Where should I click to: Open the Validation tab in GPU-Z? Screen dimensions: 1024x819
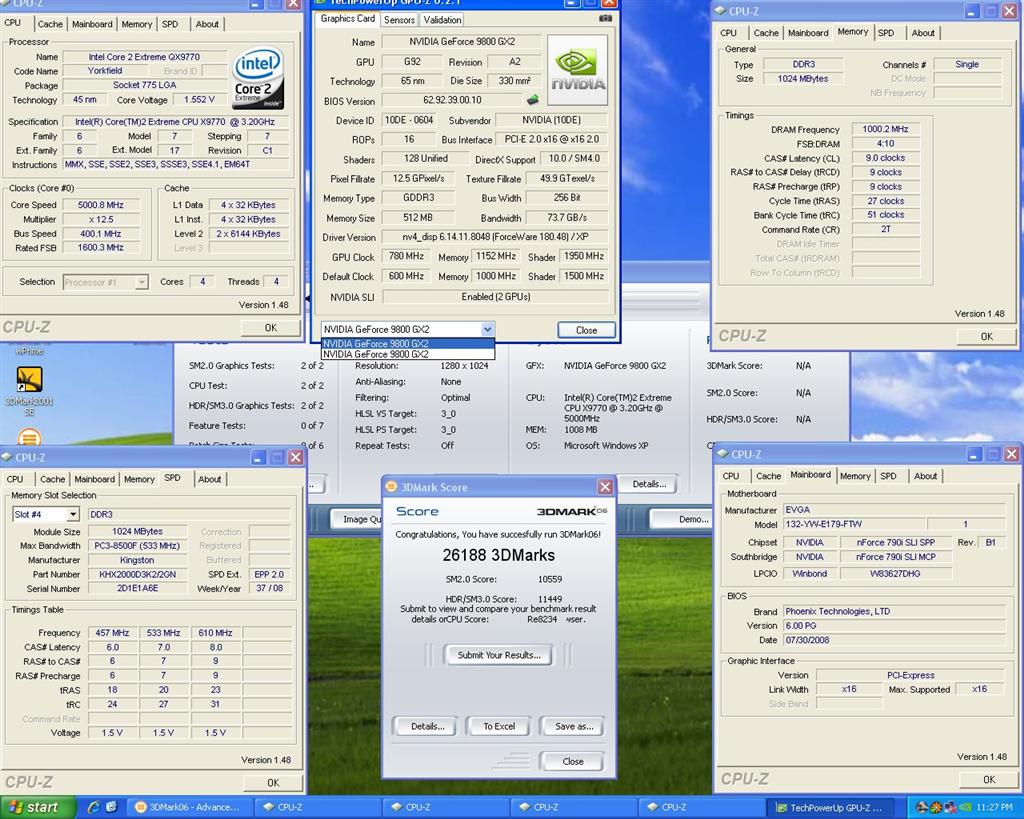coord(442,20)
